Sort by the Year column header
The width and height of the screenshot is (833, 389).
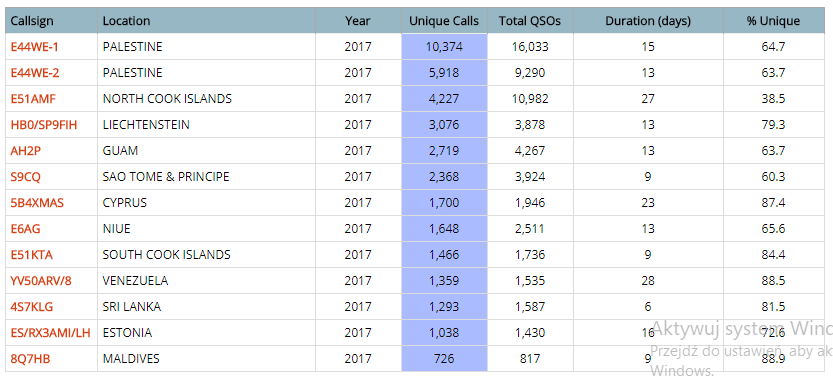(358, 21)
